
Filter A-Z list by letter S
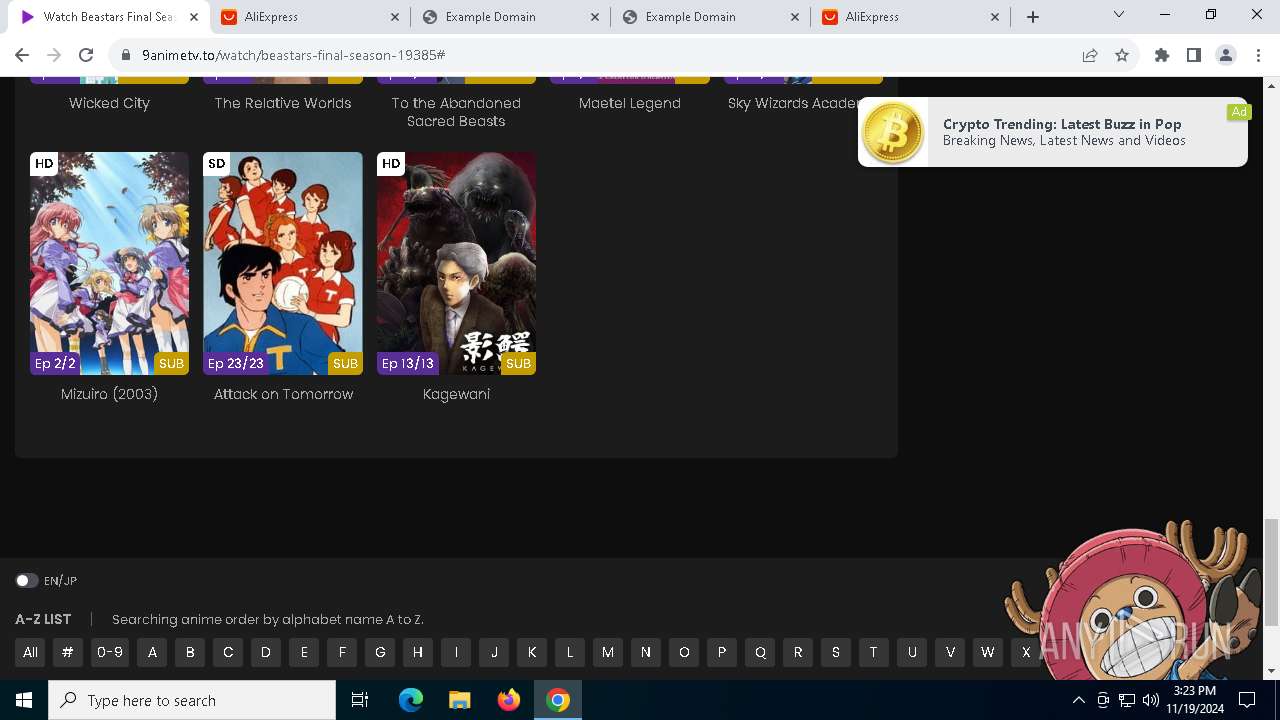coord(836,652)
